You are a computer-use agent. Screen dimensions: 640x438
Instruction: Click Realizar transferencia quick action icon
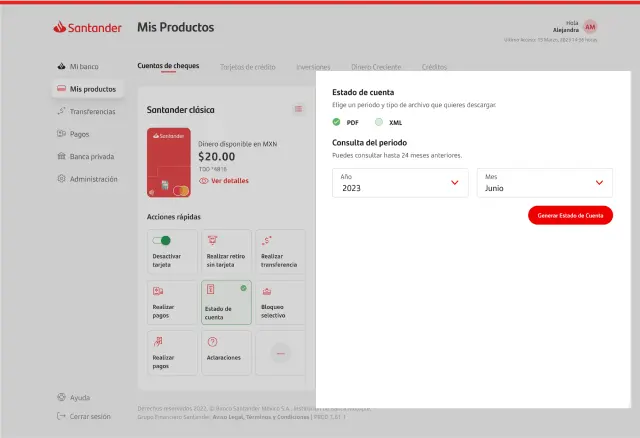[267, 240]
